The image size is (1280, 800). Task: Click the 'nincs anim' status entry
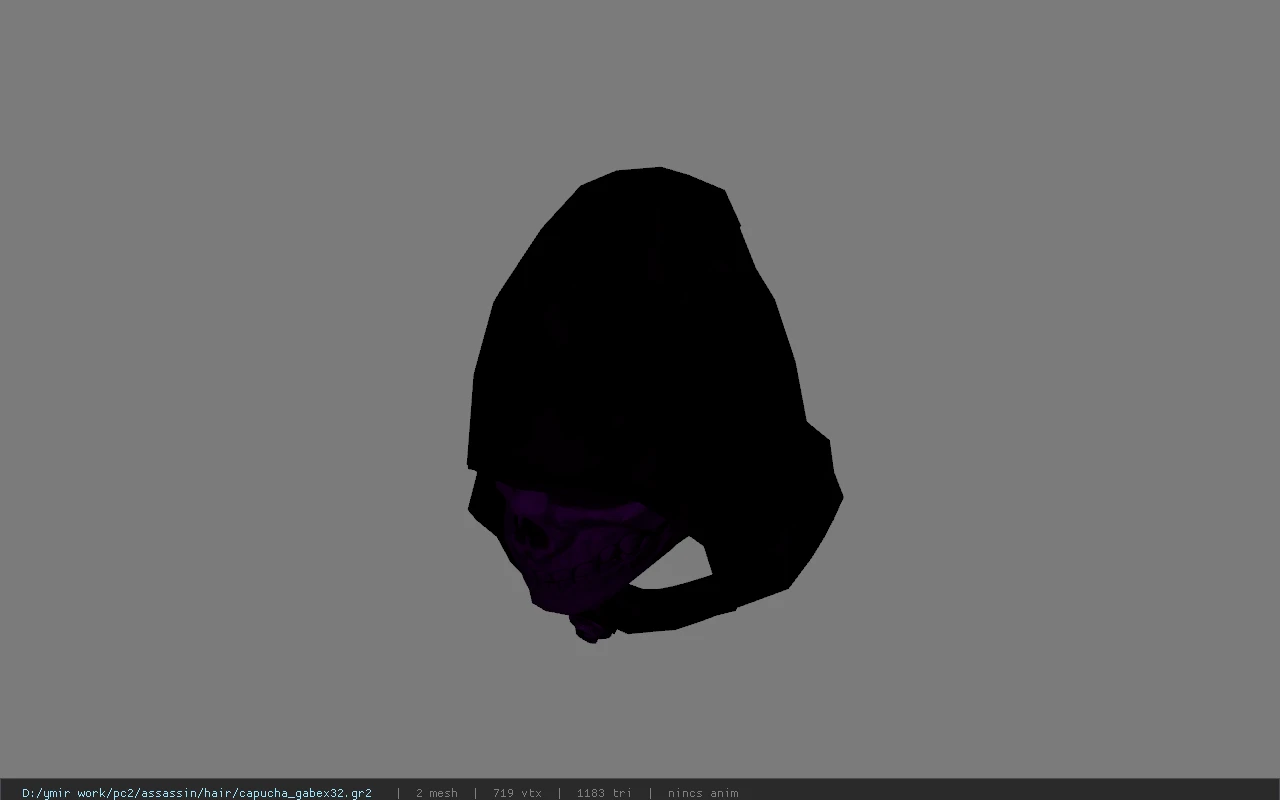click(703, 793)
